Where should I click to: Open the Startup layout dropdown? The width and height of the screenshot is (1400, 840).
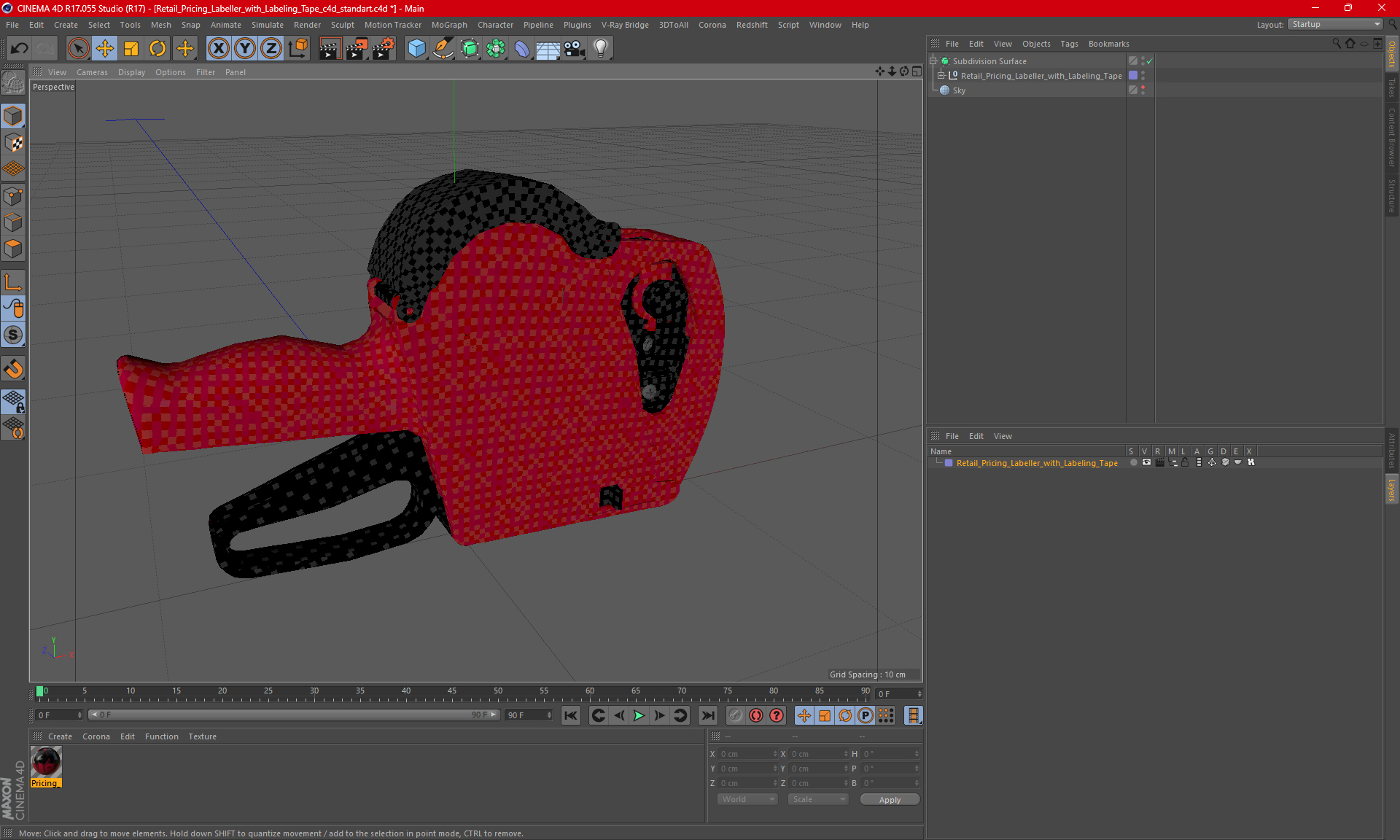[x=1336, y=24]
